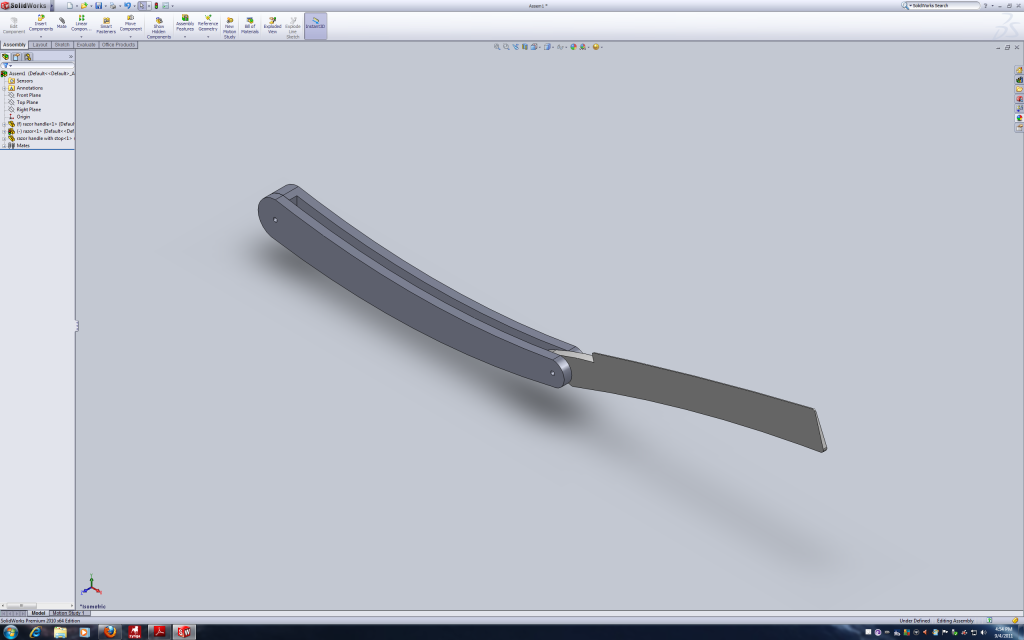The image size is (1024, 640).
Task: Click the Exploded View tool
Action: click(272, 25)
